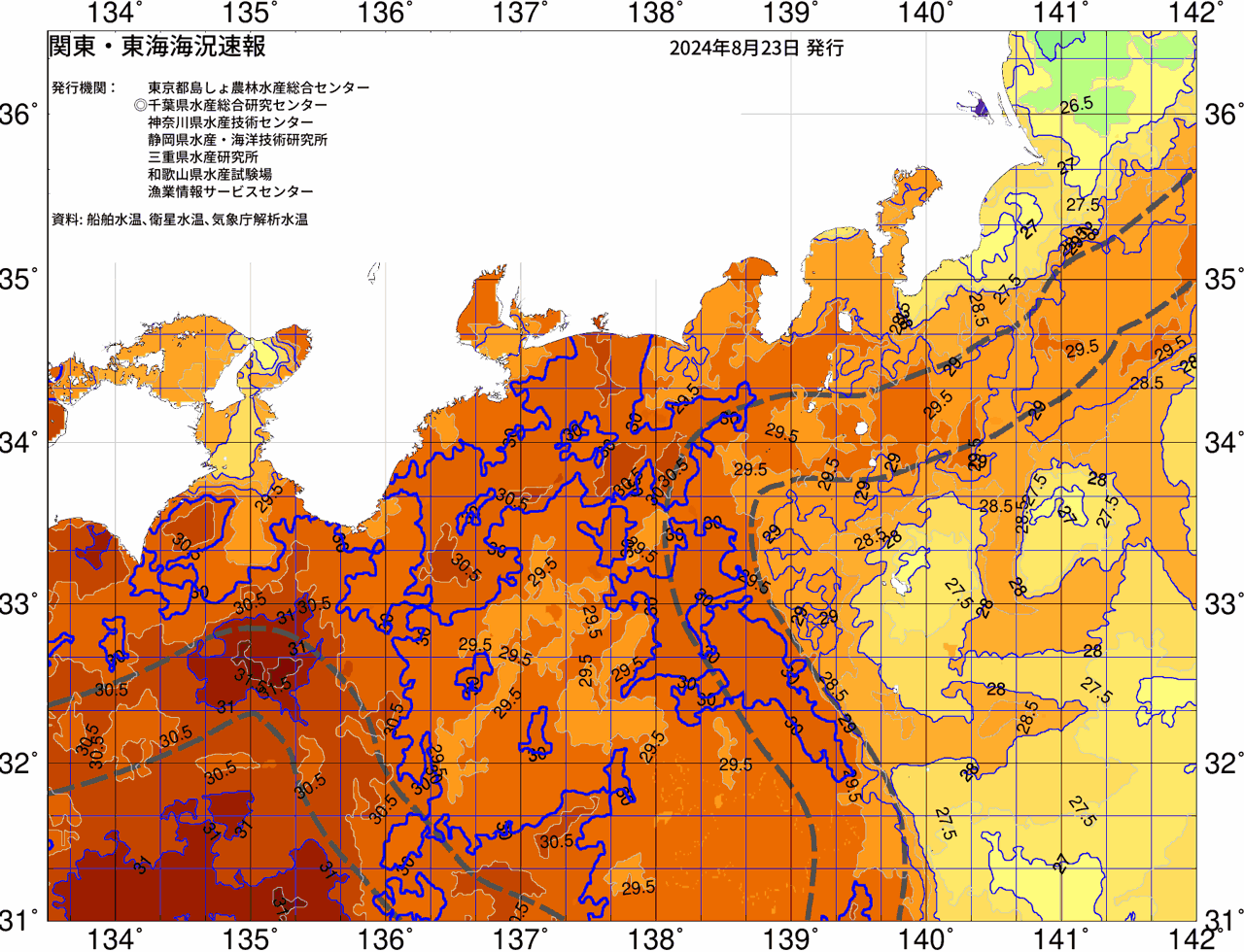Select the 140° label on the bottom axis

click(x=926, y=938)
